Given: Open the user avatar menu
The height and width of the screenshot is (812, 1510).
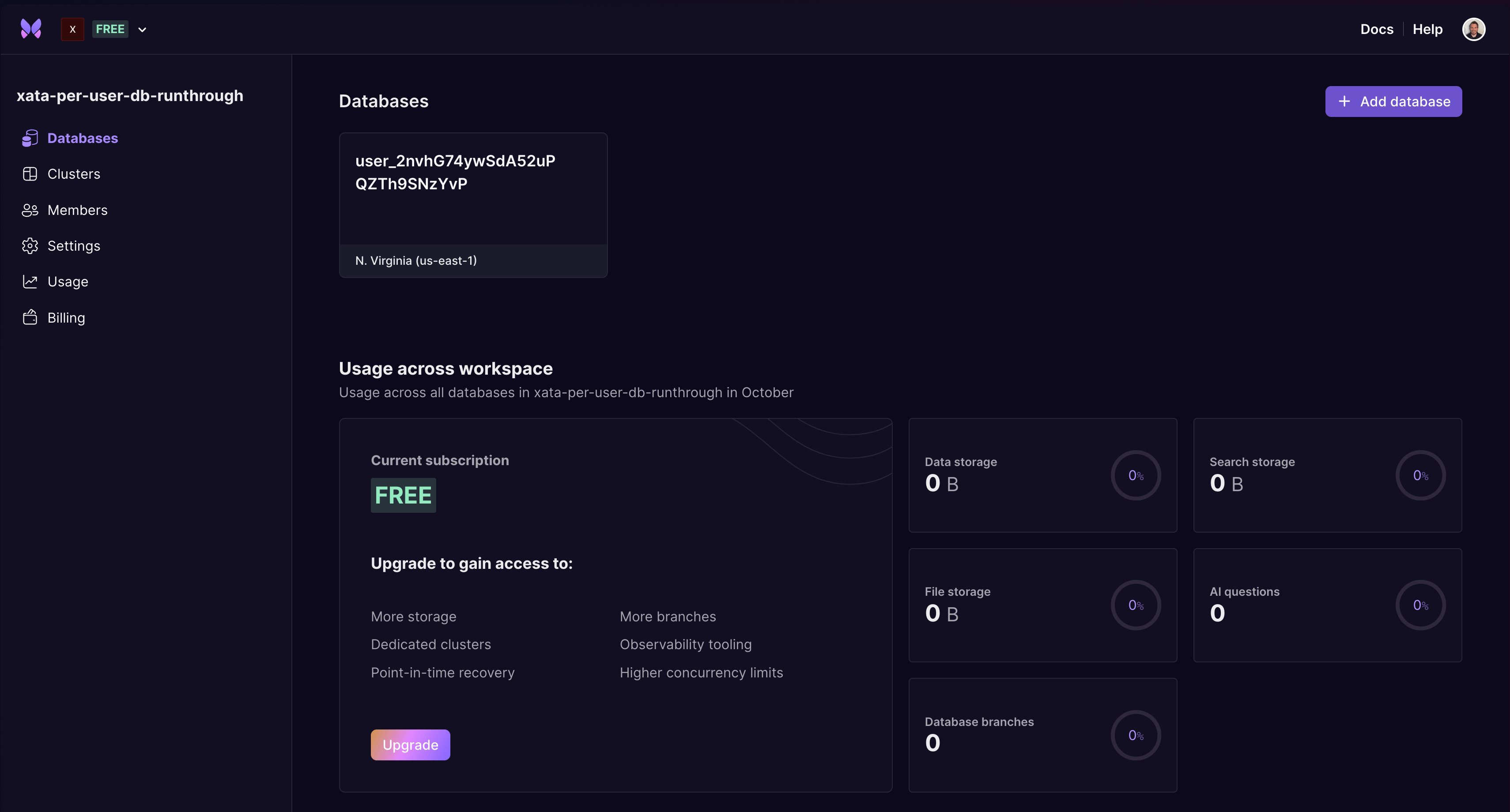Looking at the screenshot, I should pos(1473,29).
